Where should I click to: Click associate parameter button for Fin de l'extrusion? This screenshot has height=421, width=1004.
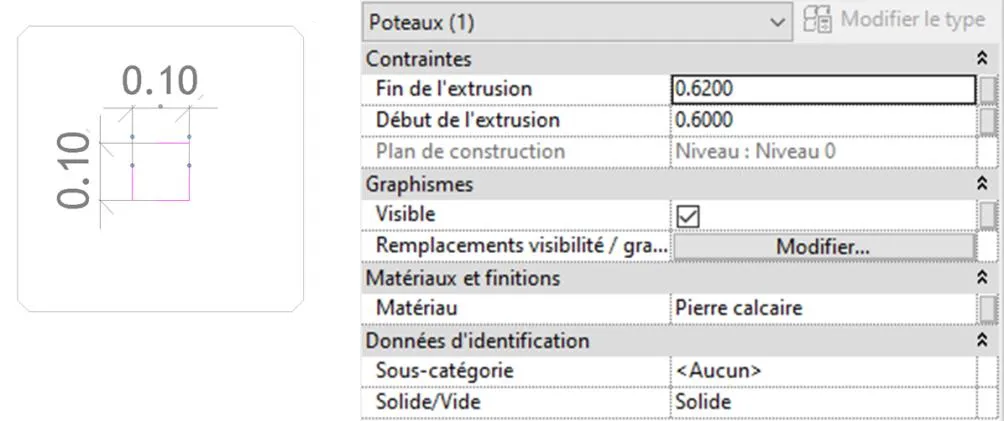[988, 90]
